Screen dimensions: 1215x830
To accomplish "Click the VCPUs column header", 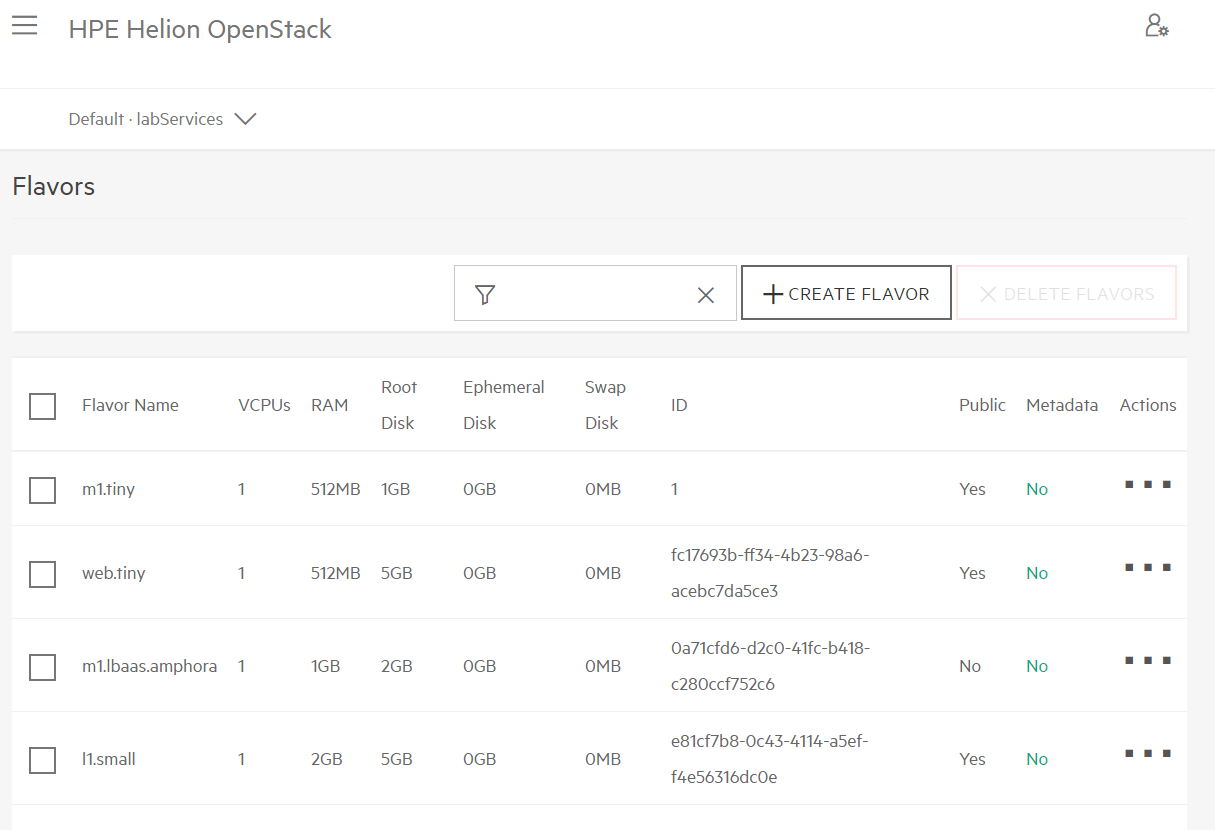I will [264, 405].
